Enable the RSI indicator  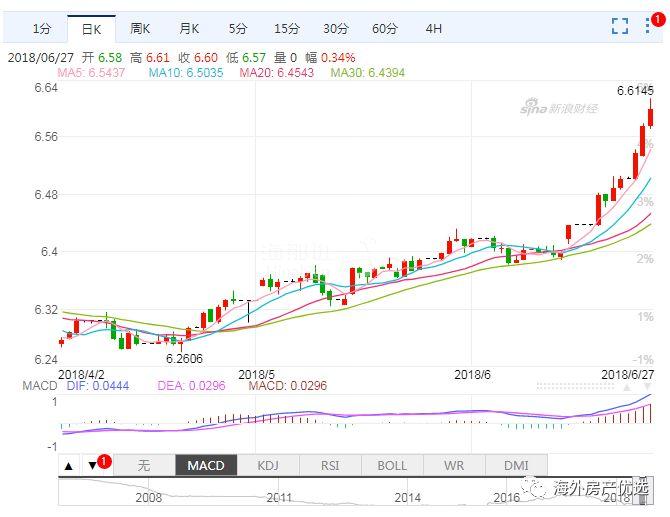click(x=330, y=465)
